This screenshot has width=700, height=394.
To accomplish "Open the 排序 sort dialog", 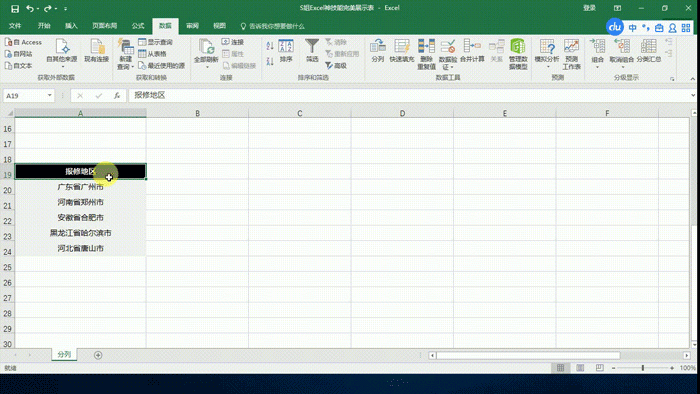I will coord(286,50).
